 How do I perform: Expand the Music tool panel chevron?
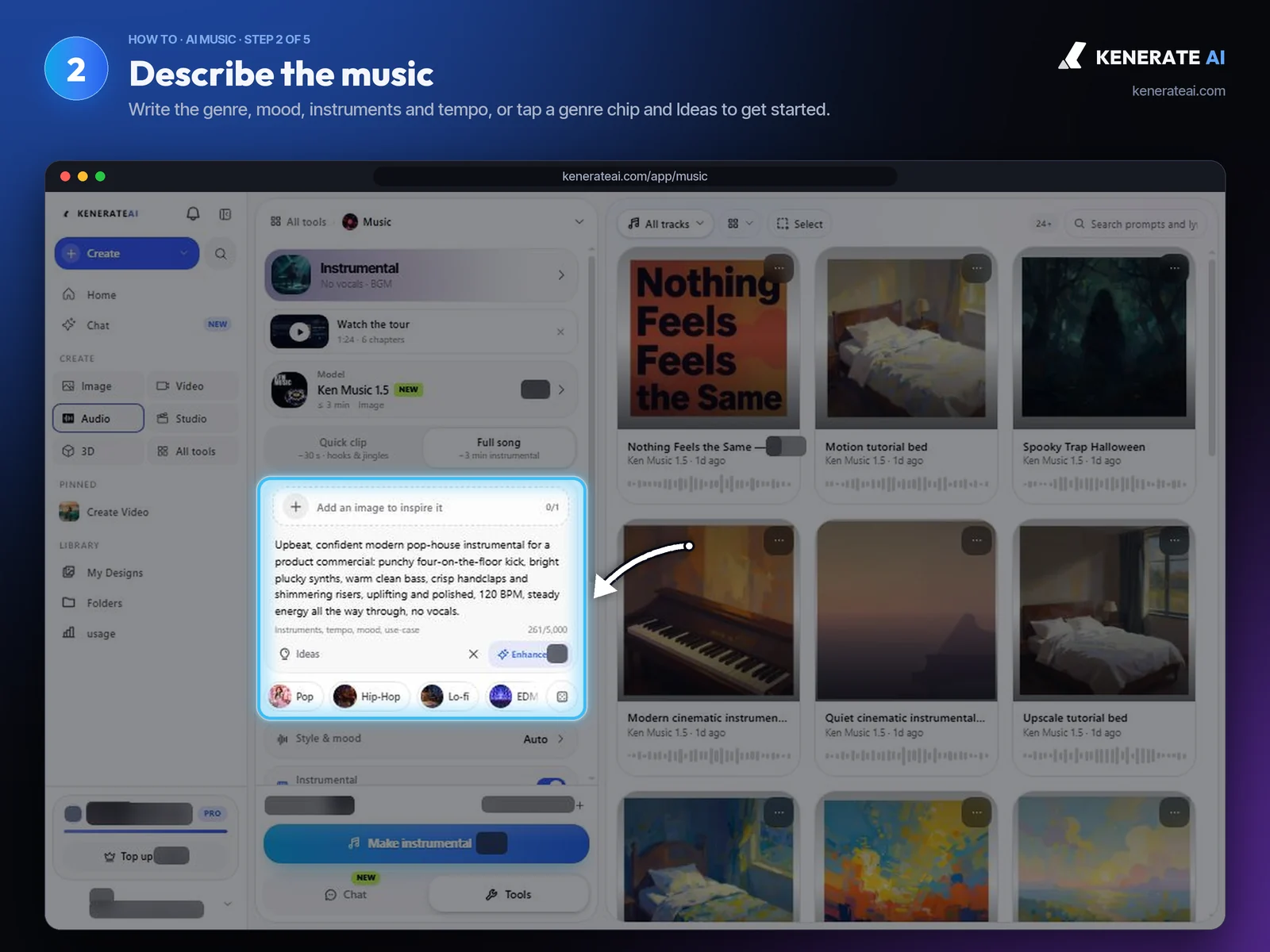point(579,222)
